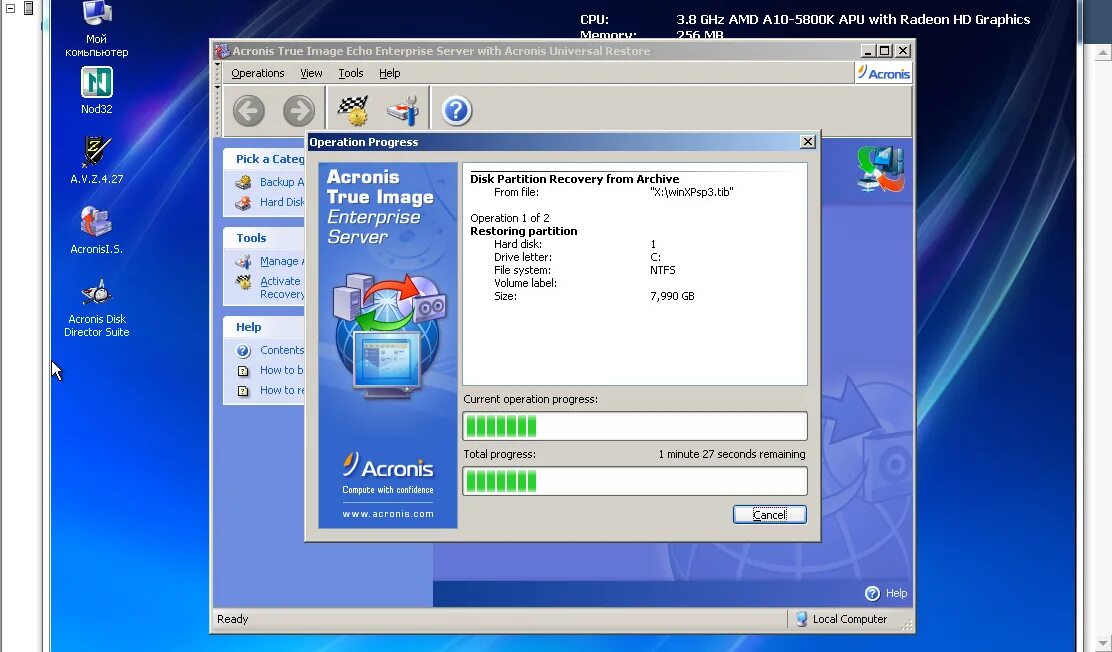Click the www.acronis.com text in dialog banner
This screenshot has height=652, width=1112.
(x=388, y=514)
